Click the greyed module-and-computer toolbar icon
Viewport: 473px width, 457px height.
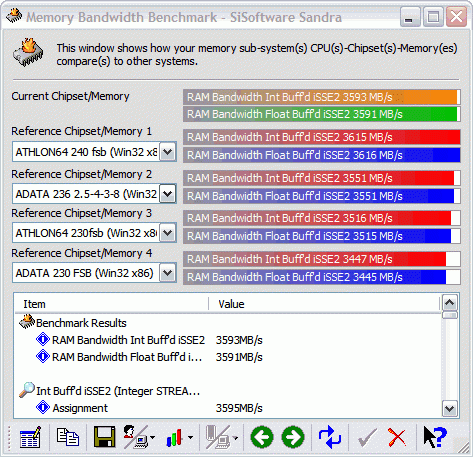tap(218, 437)
